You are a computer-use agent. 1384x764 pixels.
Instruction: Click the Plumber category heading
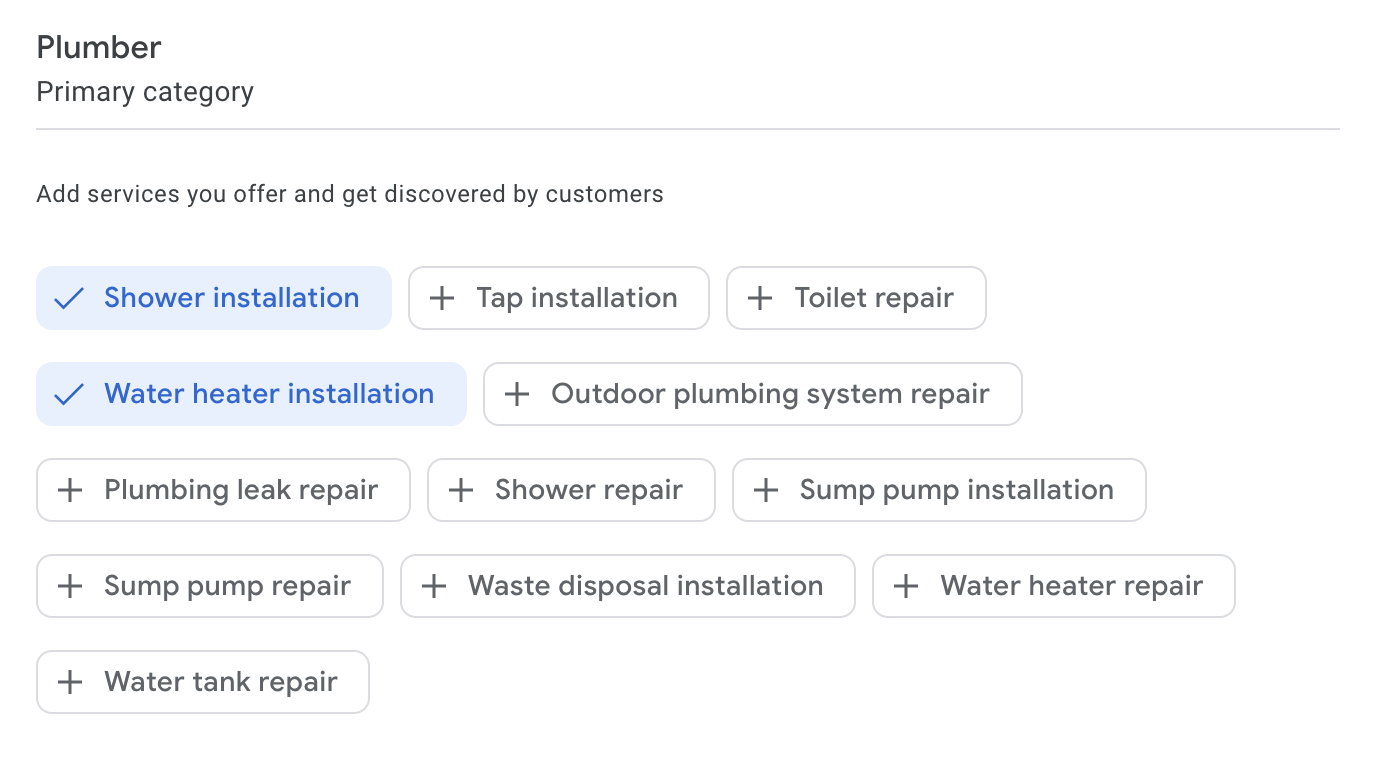[98, 46]
